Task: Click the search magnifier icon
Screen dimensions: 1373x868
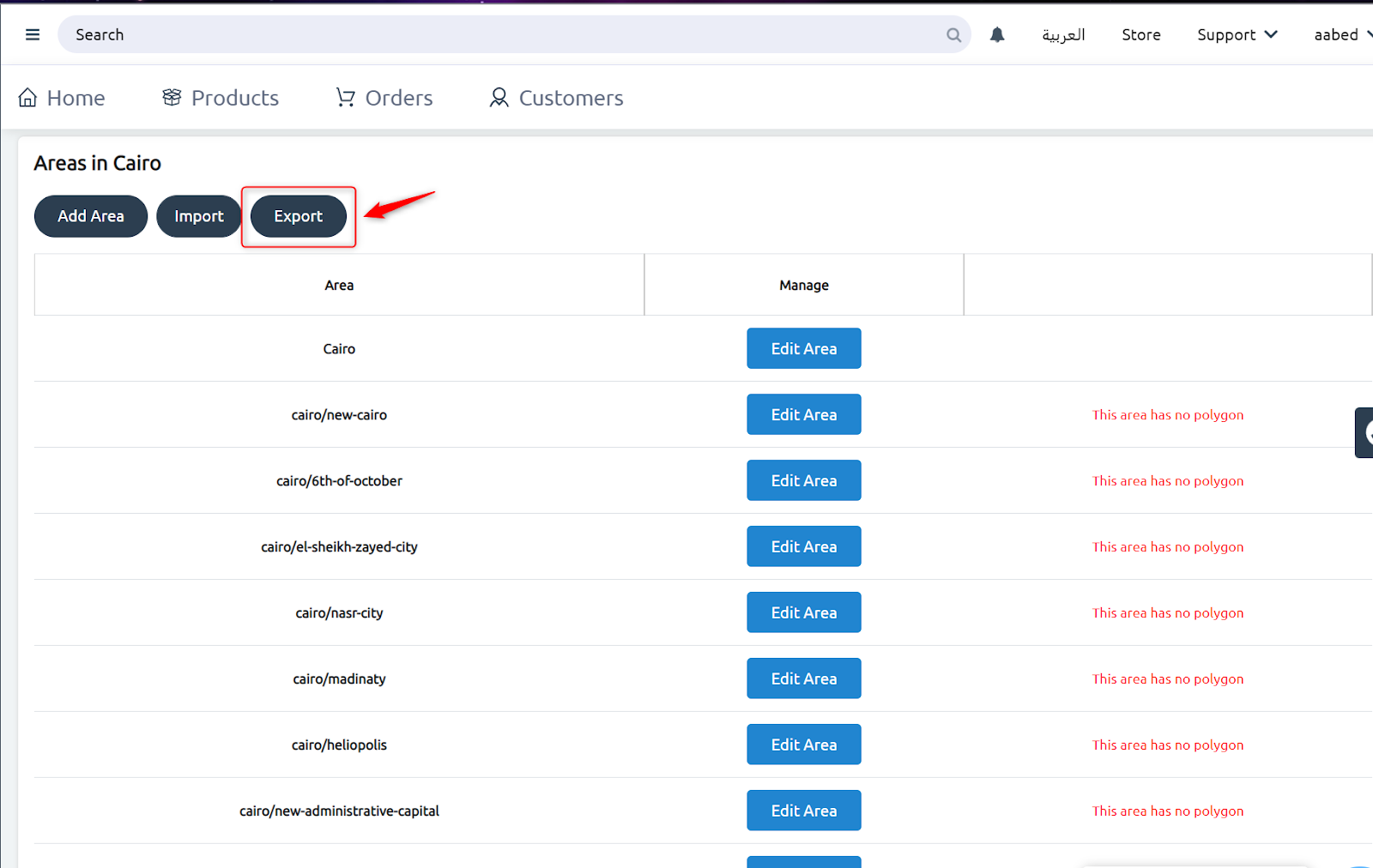Action: pyautogui.click(x=953, y=35)
